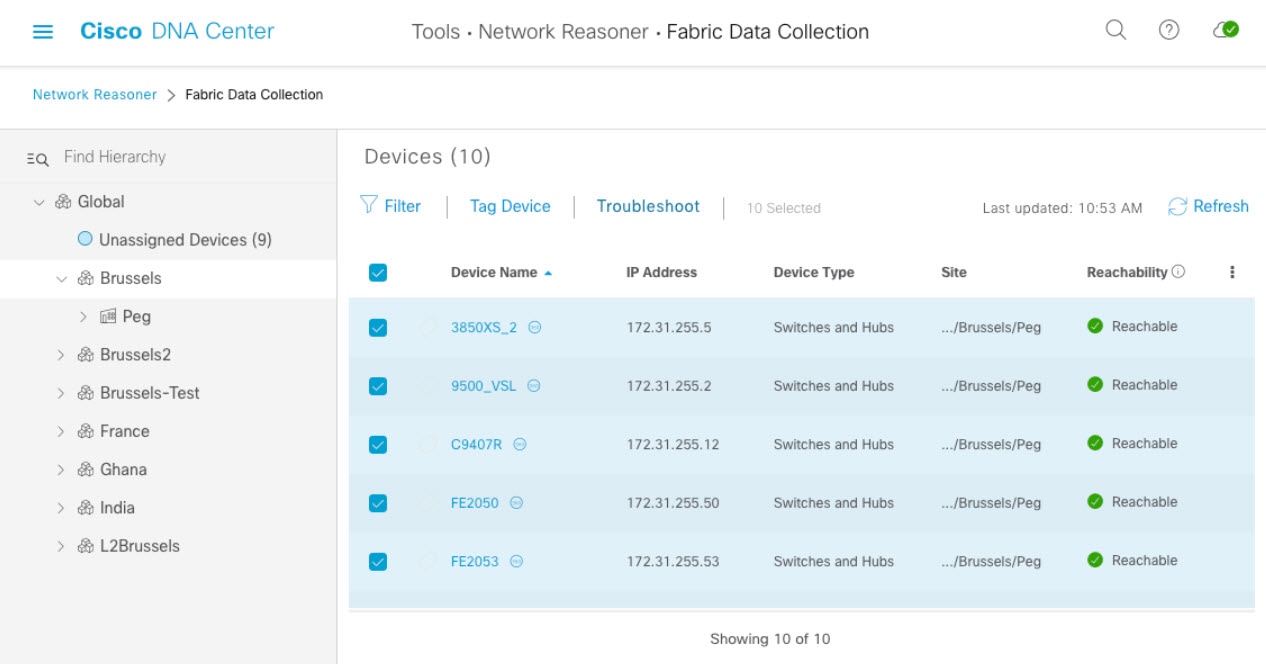Click the Cisco DNA Center logo
This screenshot has width=1266, height=664.
pos(177,31)
